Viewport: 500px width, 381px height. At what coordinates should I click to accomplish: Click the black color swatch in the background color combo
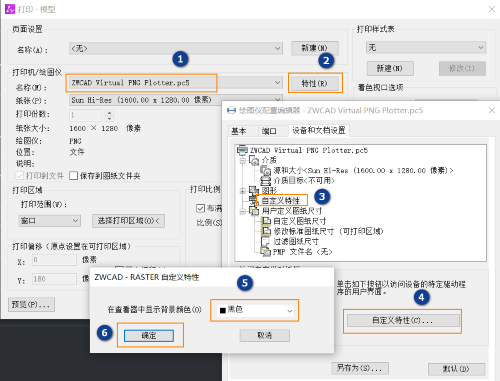pos(223,311)
